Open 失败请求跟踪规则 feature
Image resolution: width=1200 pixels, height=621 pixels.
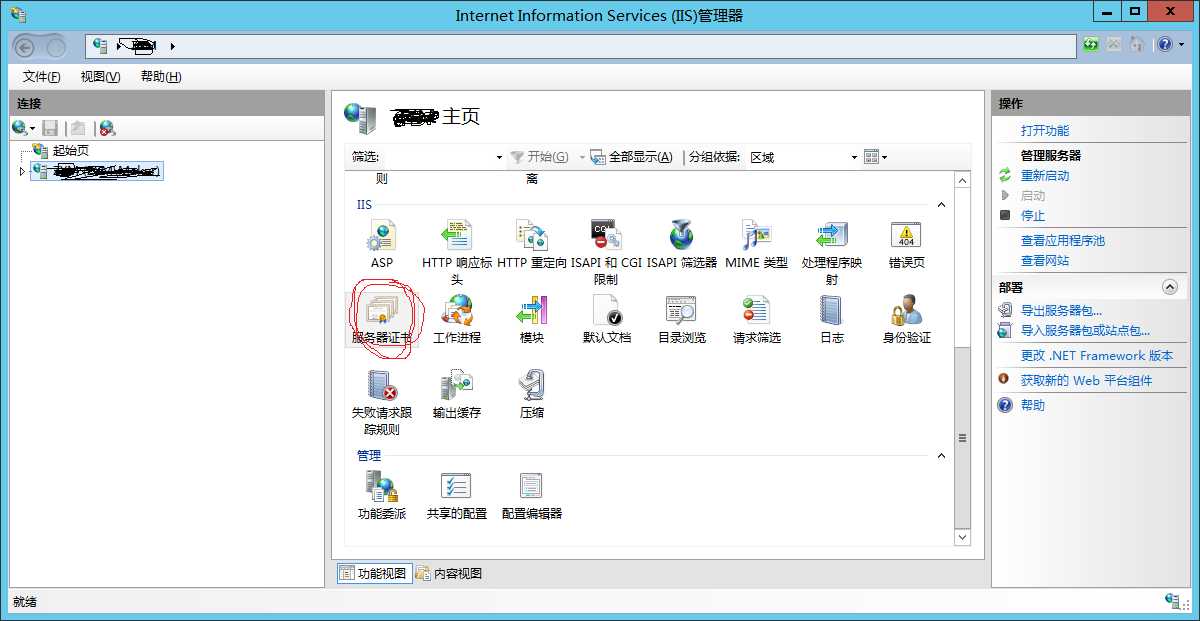coord(382,402)
